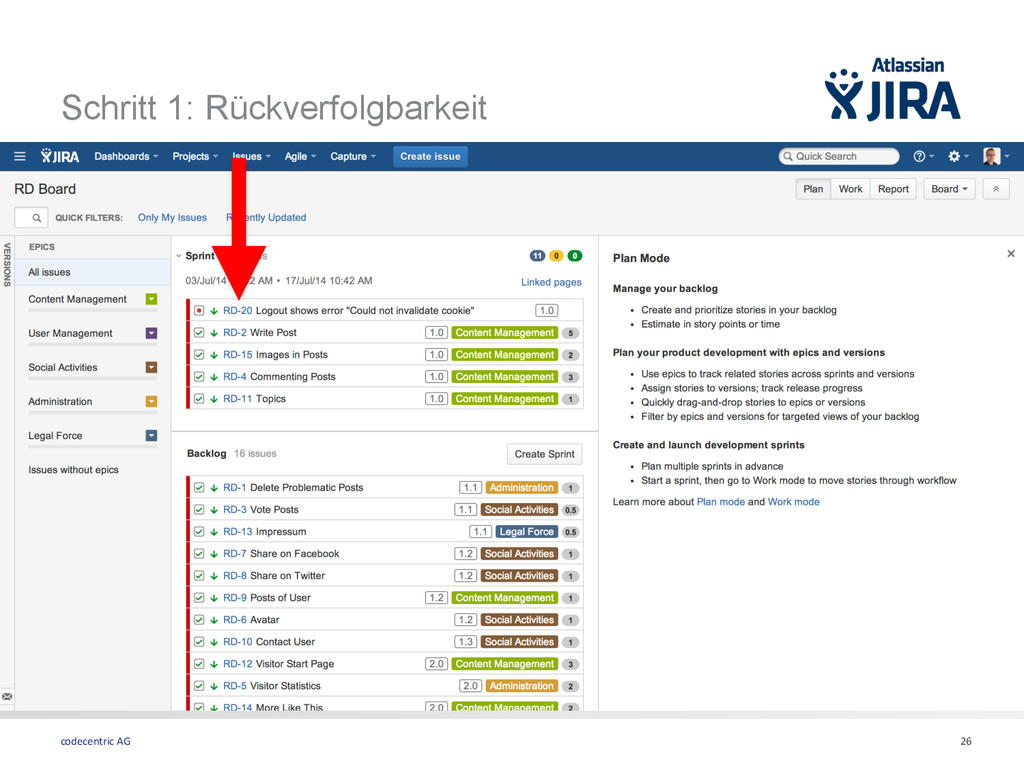Screen dimensions: 1024x768
Task: Open the User Management epic color dropdown
Action: point(152,333)
